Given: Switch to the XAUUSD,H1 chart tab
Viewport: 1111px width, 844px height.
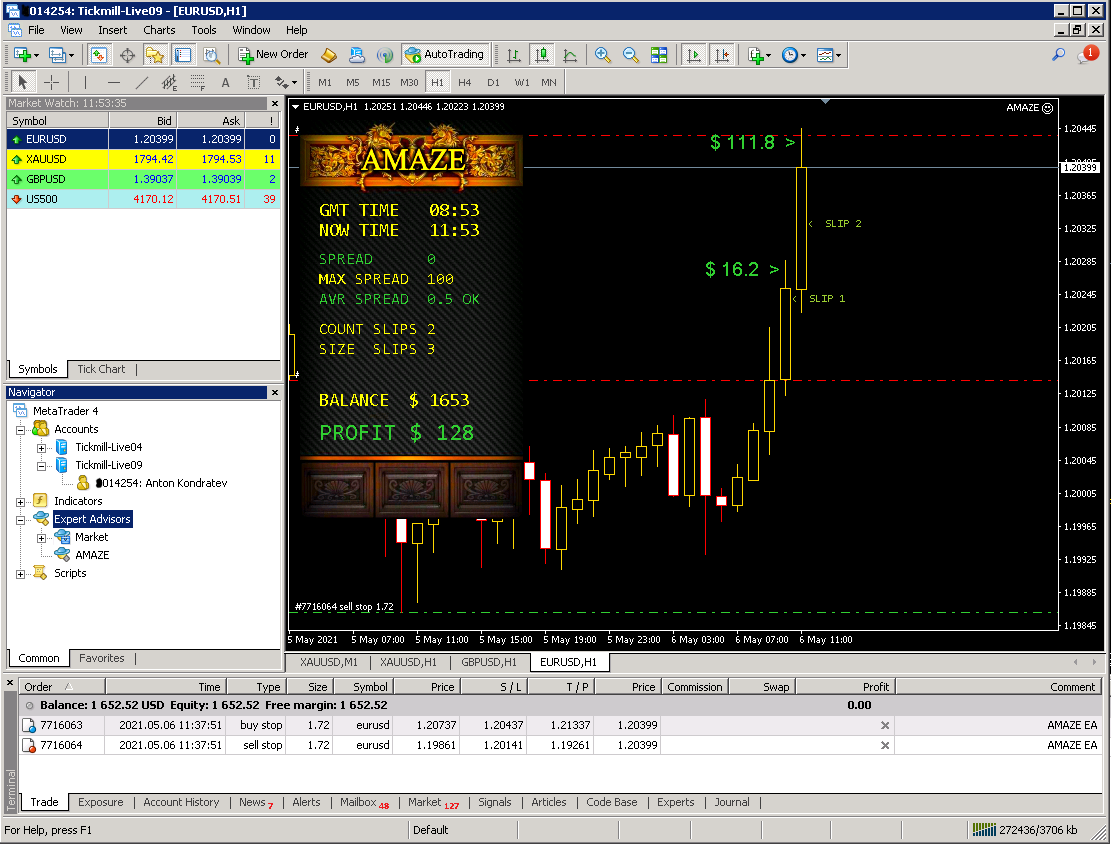Looking at the screenshot, I should tap(408, 662).
